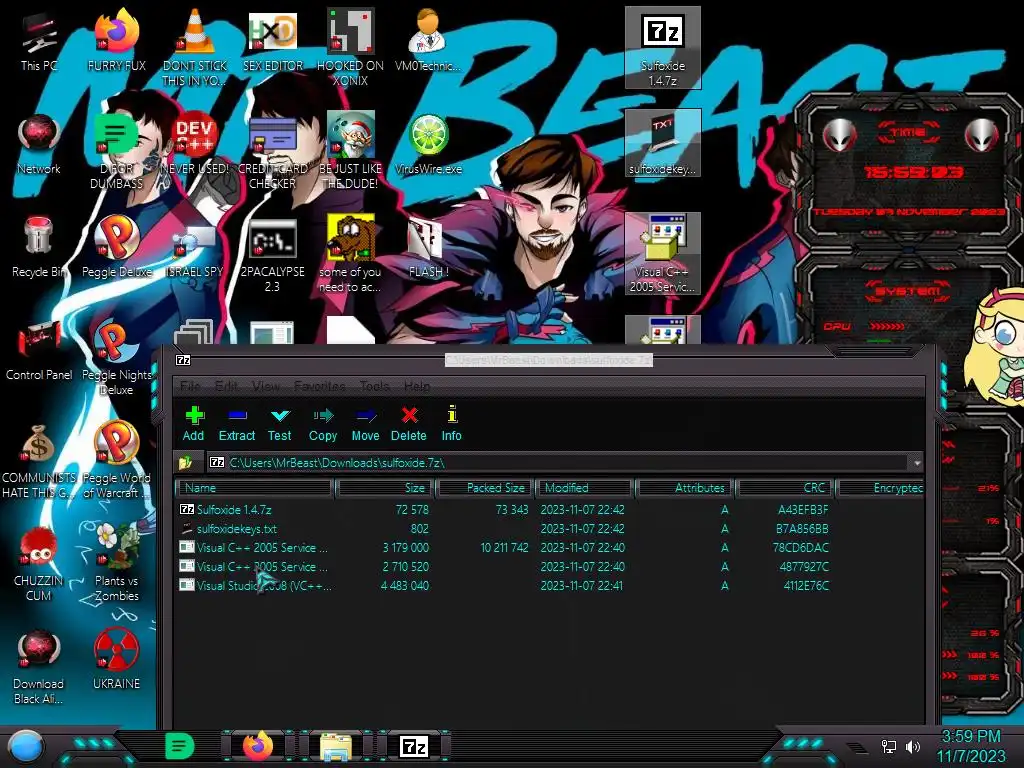Sort by Attributes column header
This screenshot has width=1024, height=768.
click(x=685, y=488)
